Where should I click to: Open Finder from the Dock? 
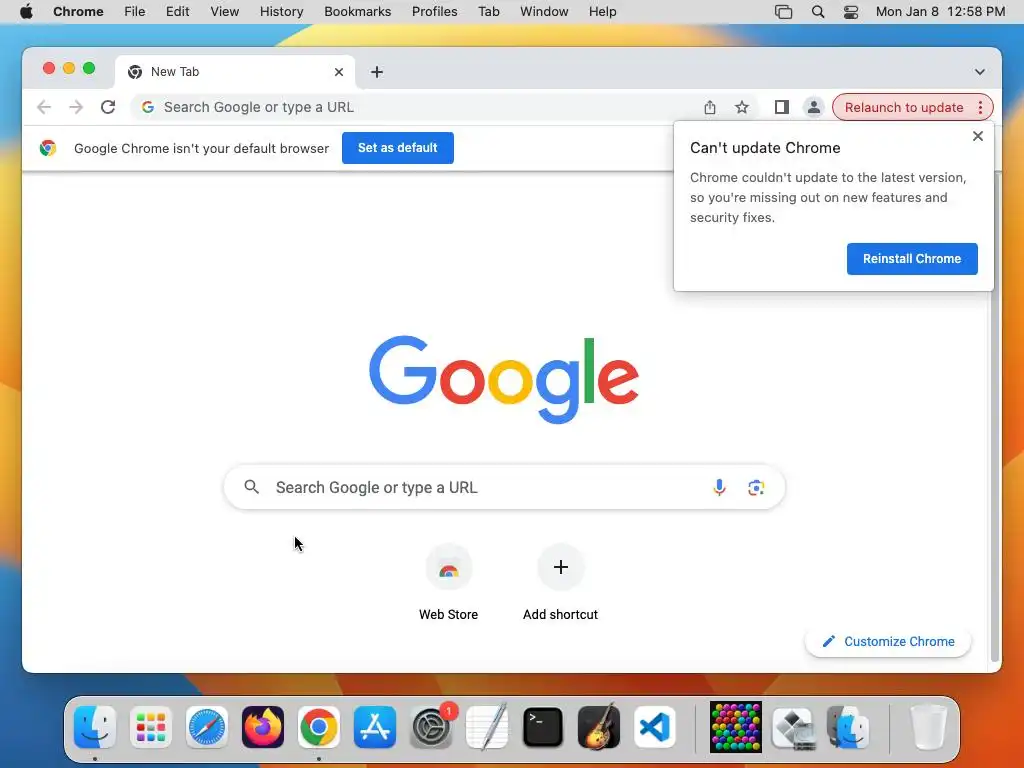point(95,727)
